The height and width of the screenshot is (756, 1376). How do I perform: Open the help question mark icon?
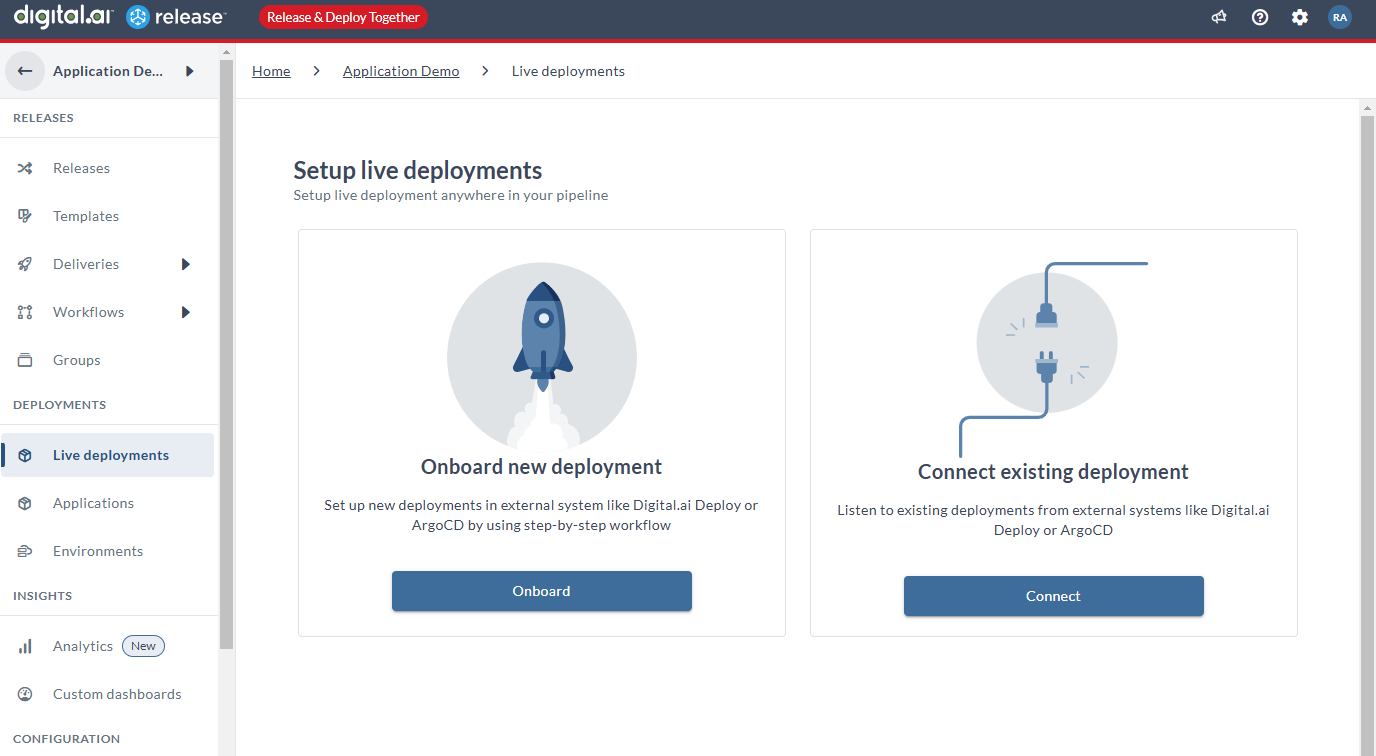[x=1260, y=17]
